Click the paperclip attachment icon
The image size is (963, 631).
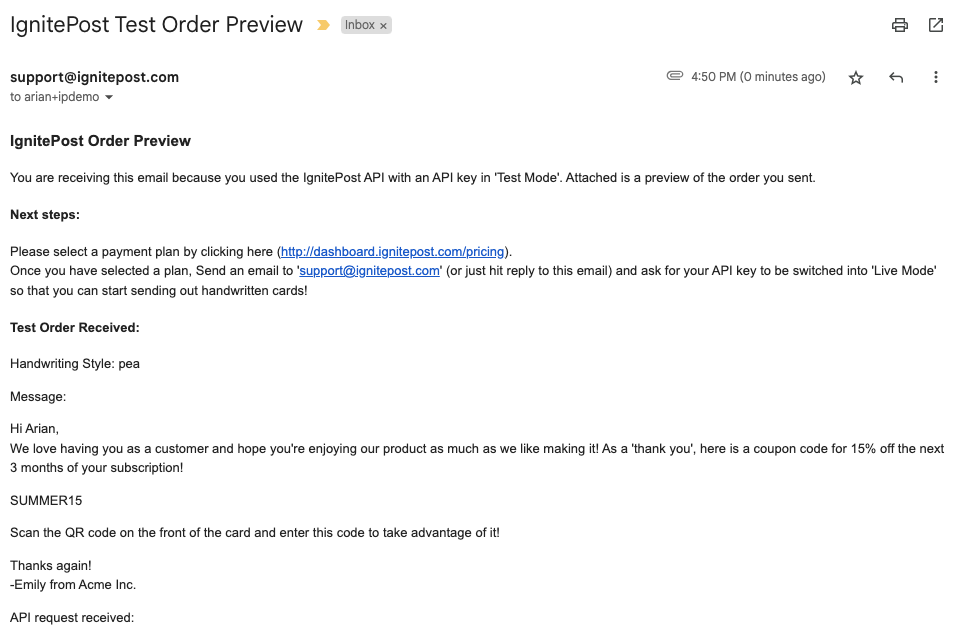tap(675, 76)
